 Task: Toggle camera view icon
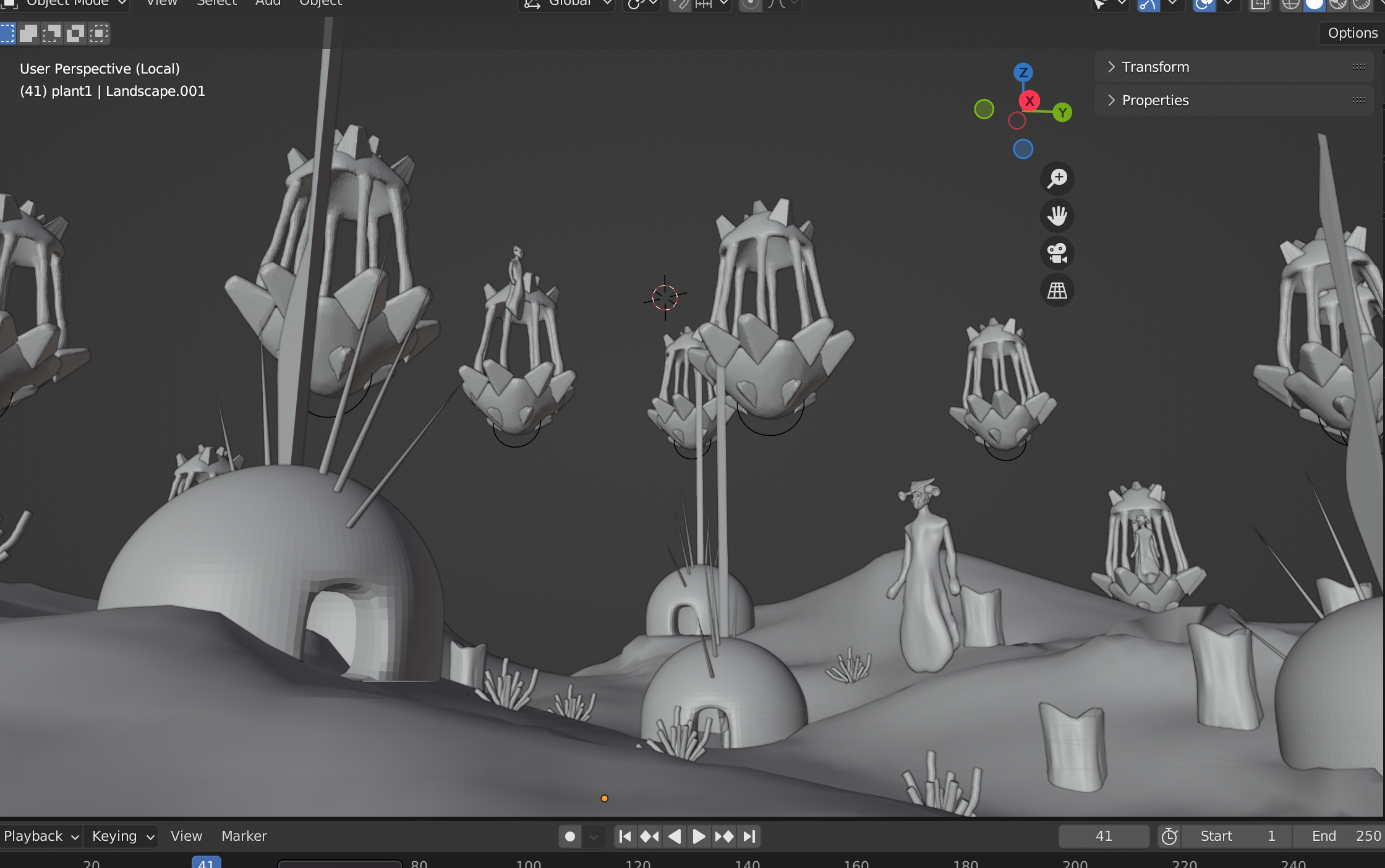[x=1057, y=253]
